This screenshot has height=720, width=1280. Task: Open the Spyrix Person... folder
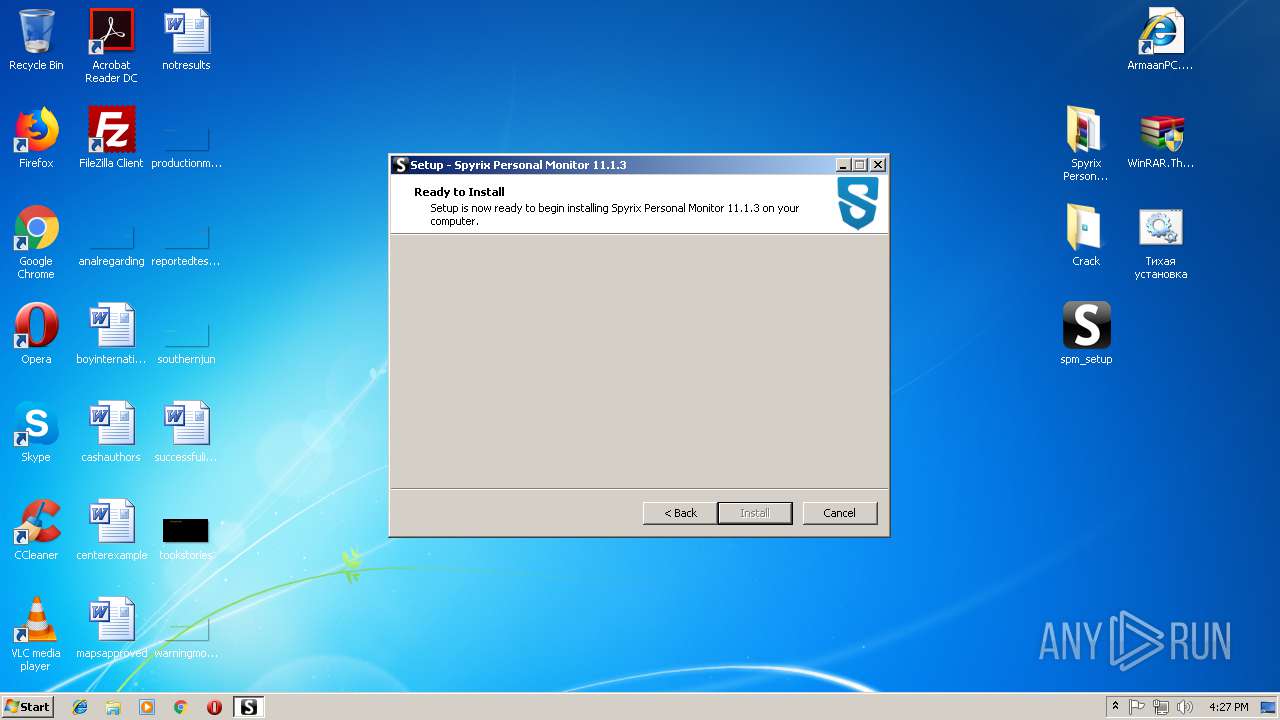(x=1086, y=145)
